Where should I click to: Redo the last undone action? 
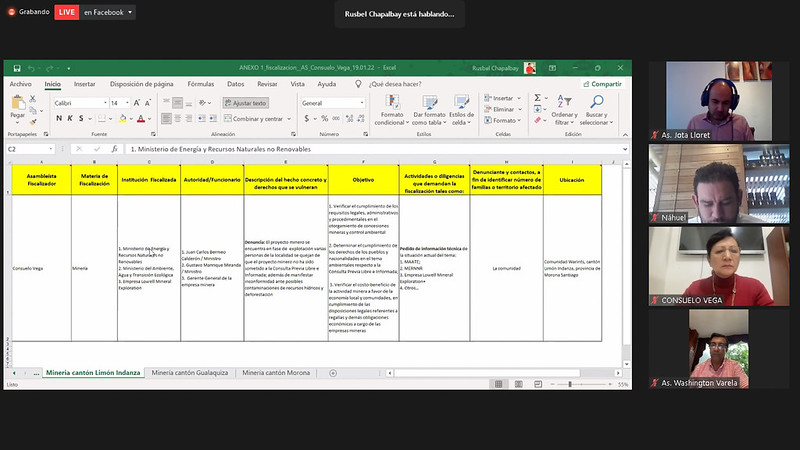tap(49, 68)
